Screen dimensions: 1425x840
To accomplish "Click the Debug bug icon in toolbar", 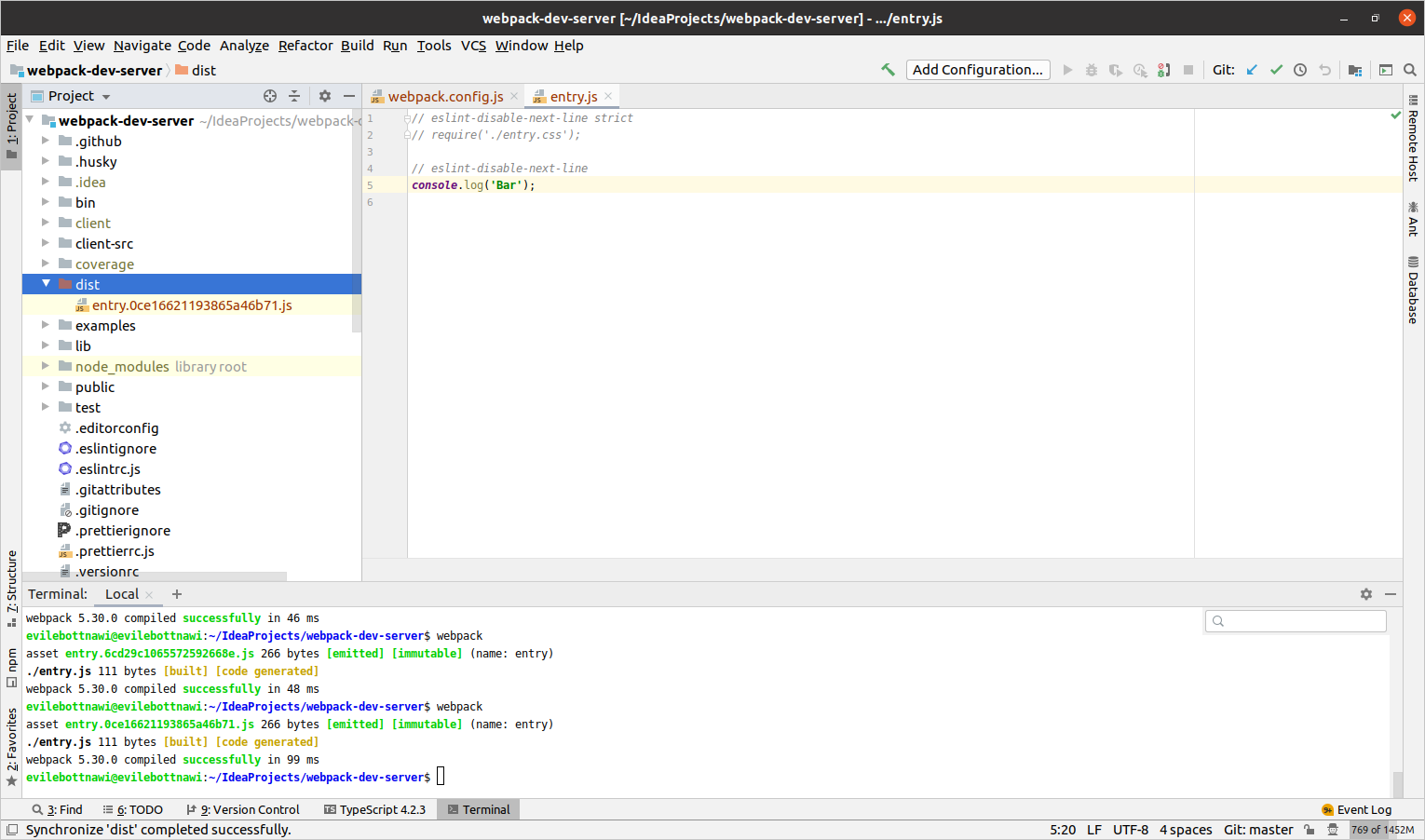I will pos(1092,70).
